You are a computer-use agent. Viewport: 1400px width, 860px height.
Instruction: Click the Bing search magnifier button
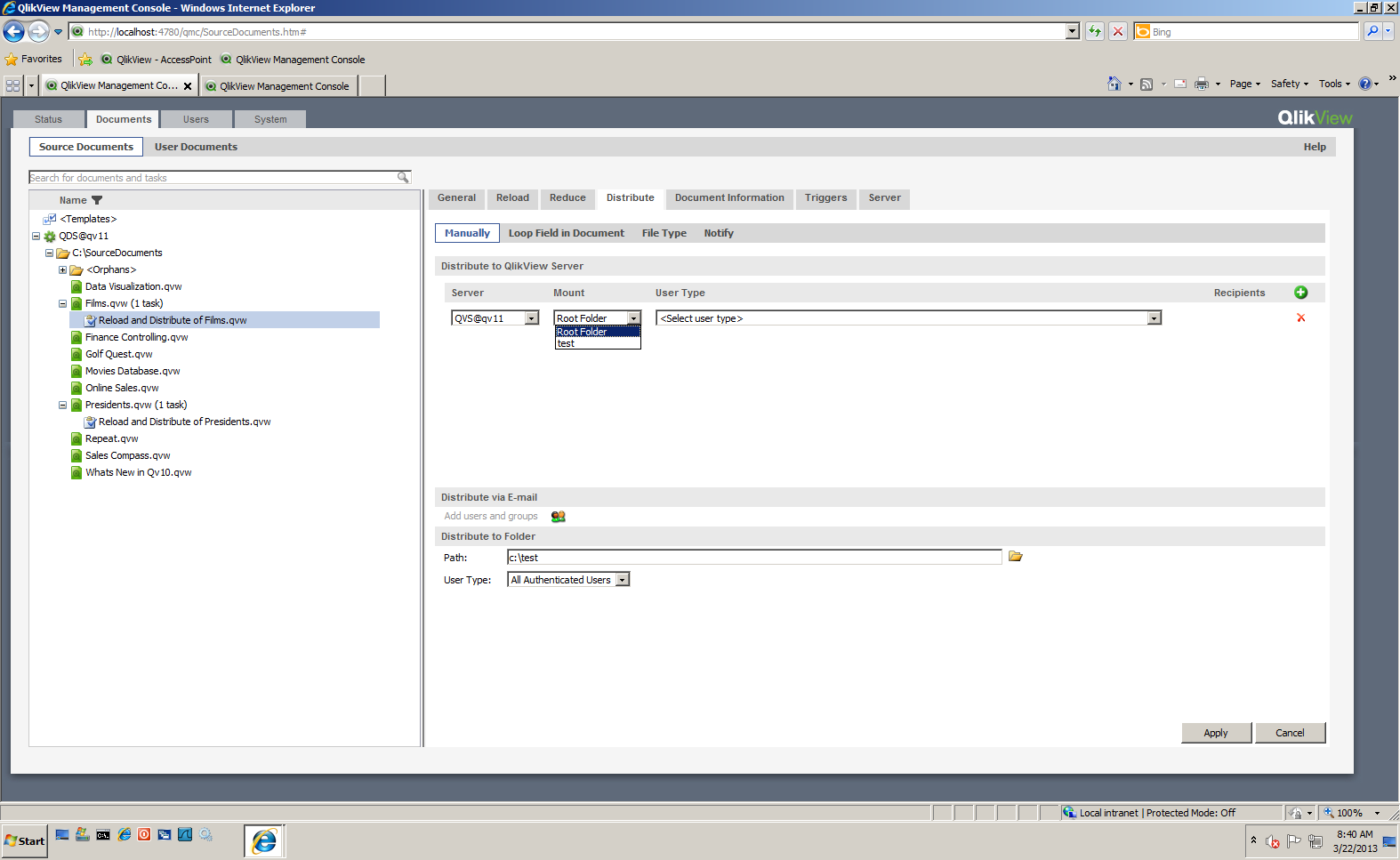(x=1373, y=31)
